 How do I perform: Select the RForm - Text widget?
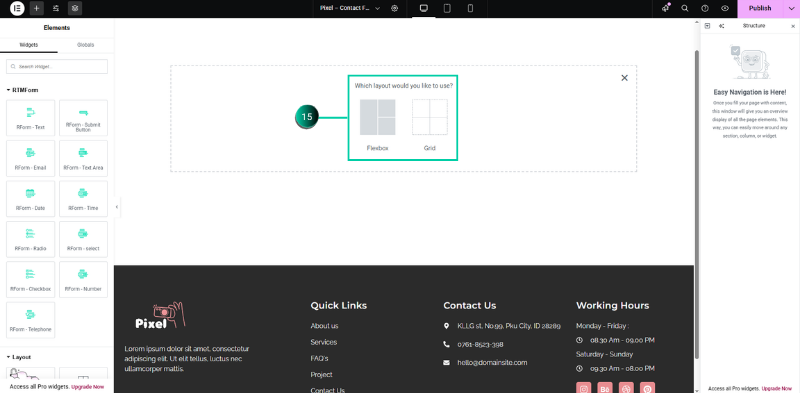pyautogui.click(x=30, y=118)
